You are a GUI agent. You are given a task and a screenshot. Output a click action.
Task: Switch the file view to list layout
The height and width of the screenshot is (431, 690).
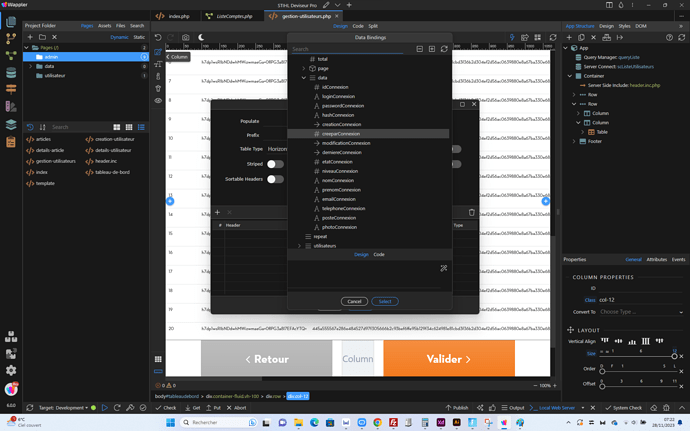coord(141,127)
